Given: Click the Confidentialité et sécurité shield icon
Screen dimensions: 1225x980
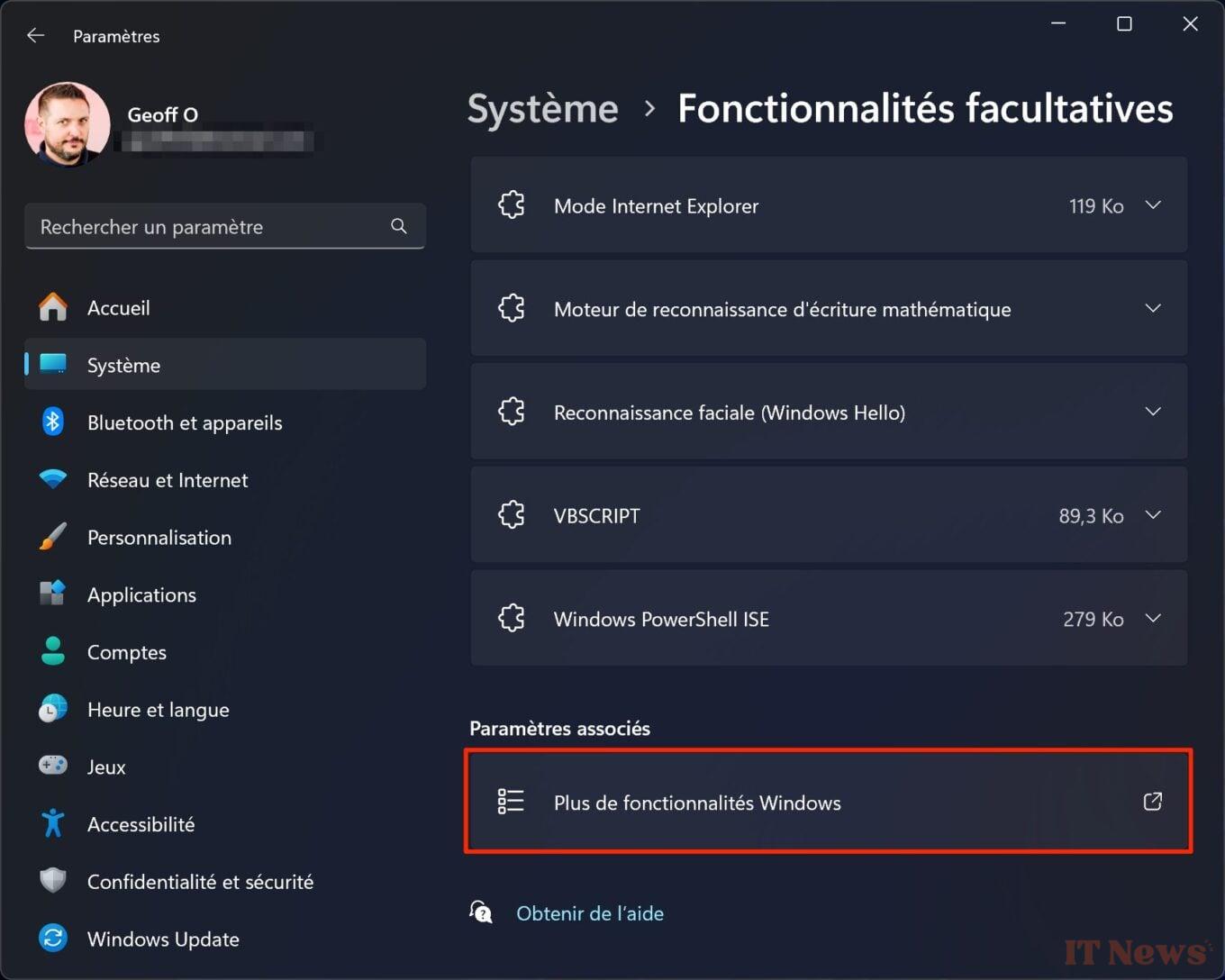Looking at the screenshot, I should (x=53, y=881).
